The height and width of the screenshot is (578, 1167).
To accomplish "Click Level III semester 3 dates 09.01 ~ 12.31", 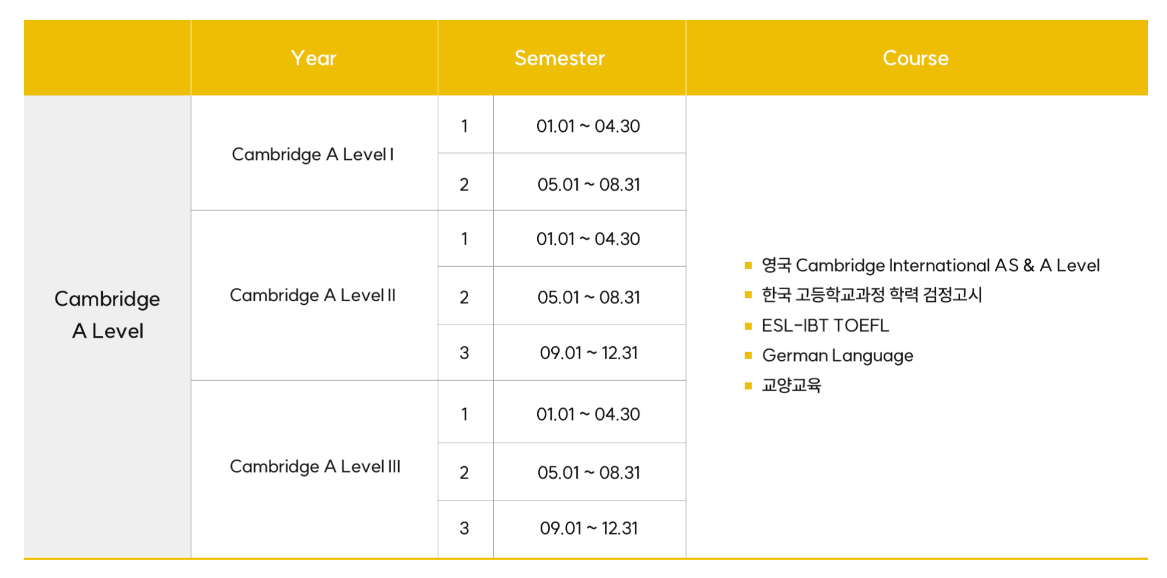I will point(588,528).
